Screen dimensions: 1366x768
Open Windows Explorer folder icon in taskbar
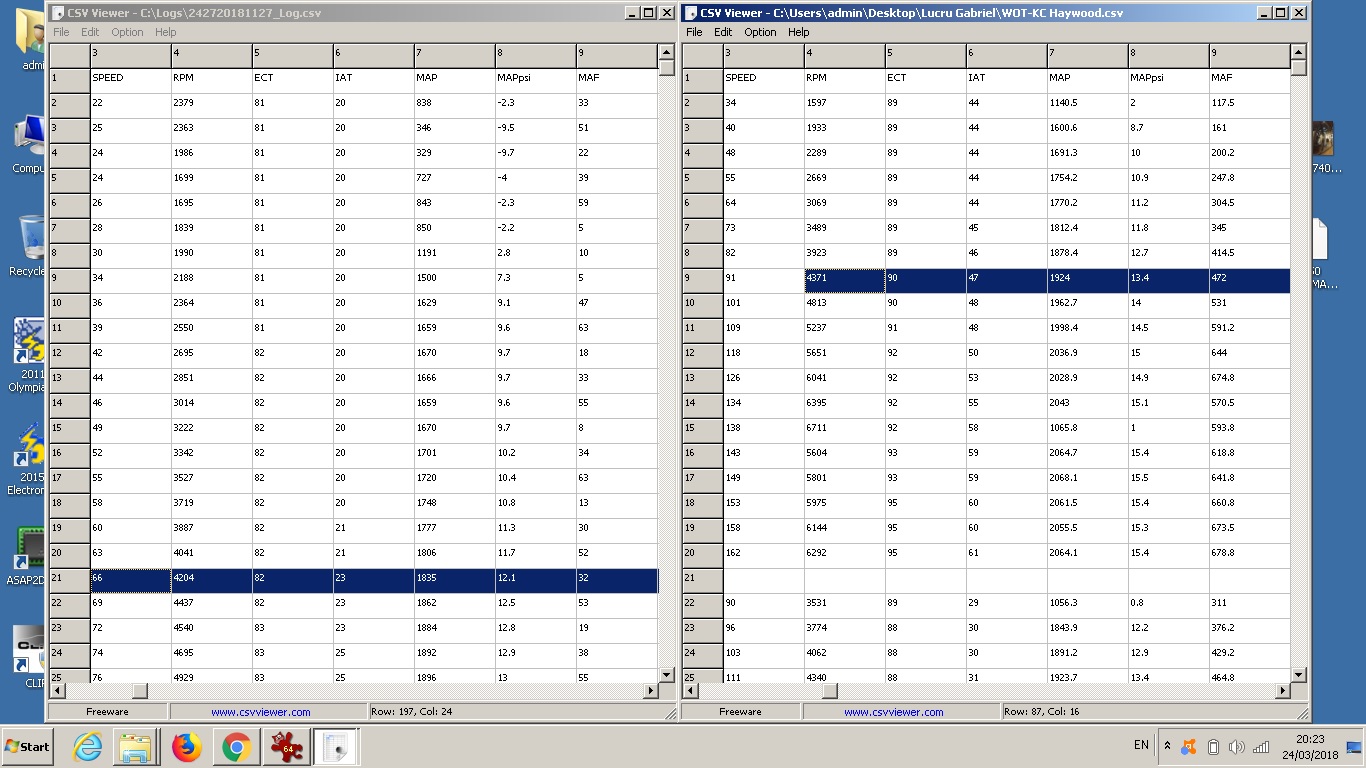135,747
